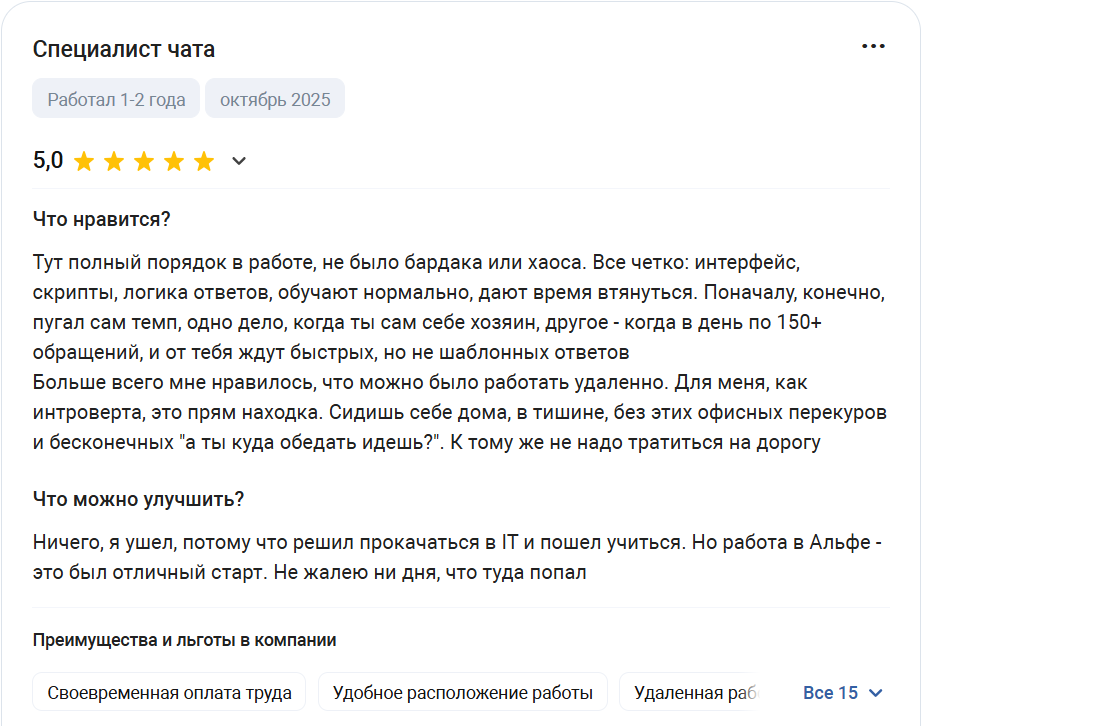Screen dimensions: 1094x726
Task: Select the 'октябрь 2025' date tag
Action: 275,98
